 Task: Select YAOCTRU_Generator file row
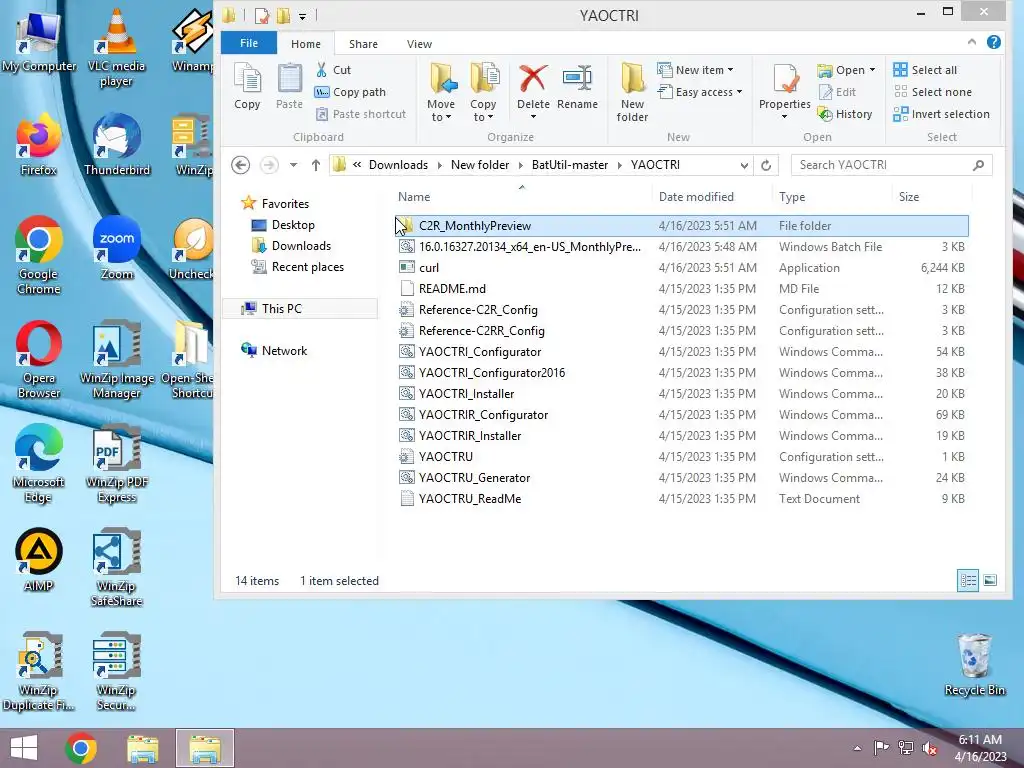click(x=682, y=477)
